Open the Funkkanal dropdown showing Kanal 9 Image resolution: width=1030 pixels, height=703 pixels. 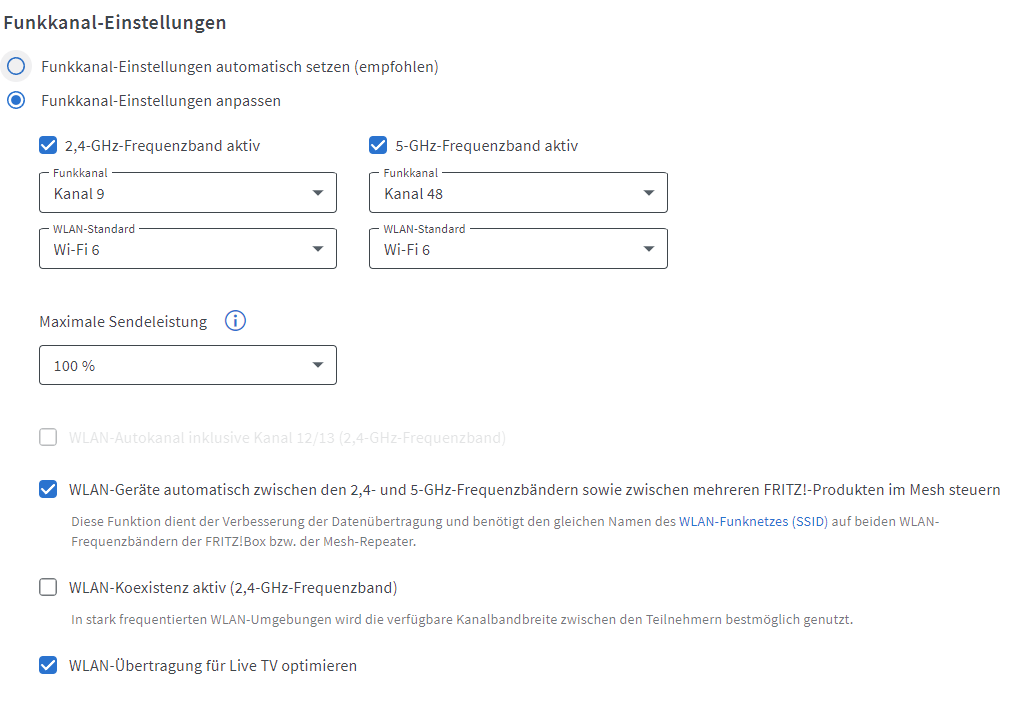[x=188, y=193]
